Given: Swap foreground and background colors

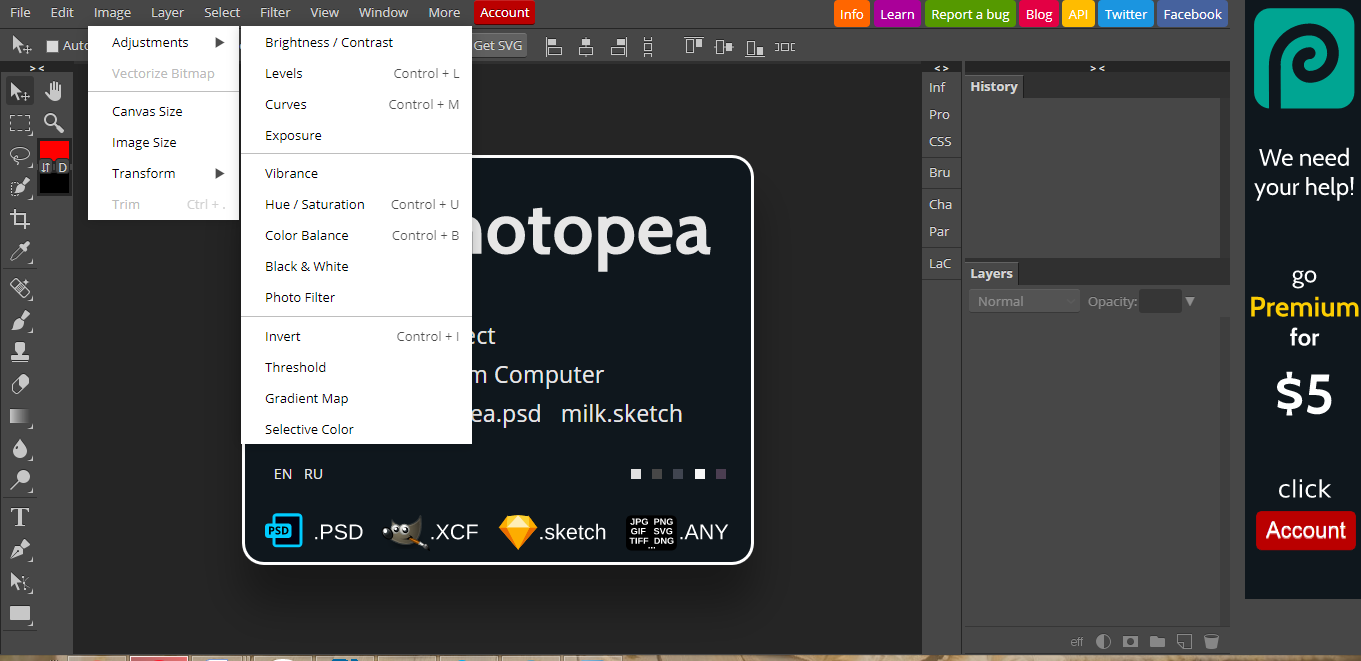Looking at the screenshot, I should click(x=45, y=168).
